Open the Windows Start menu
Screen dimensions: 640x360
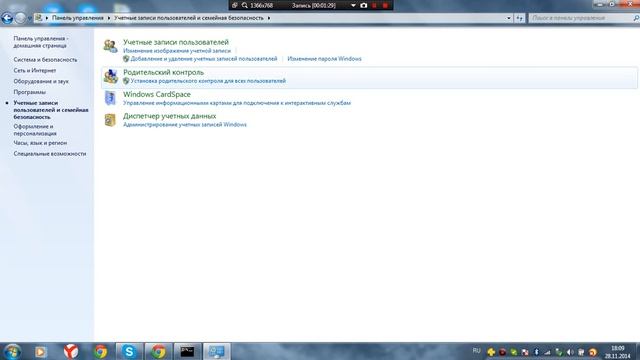coord(12,351)
